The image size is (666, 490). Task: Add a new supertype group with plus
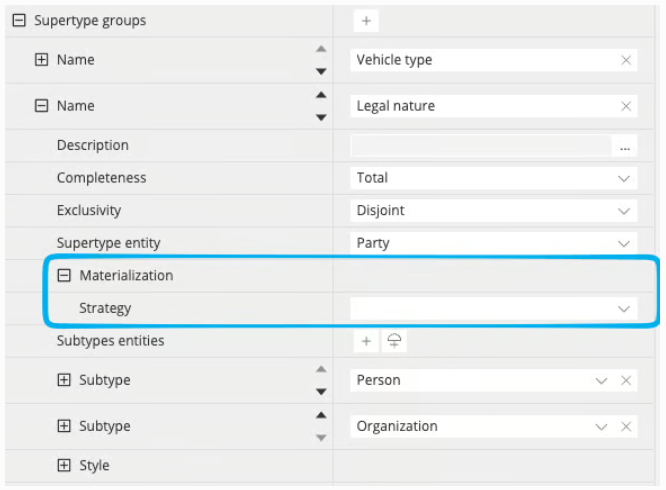click(366, 21)
